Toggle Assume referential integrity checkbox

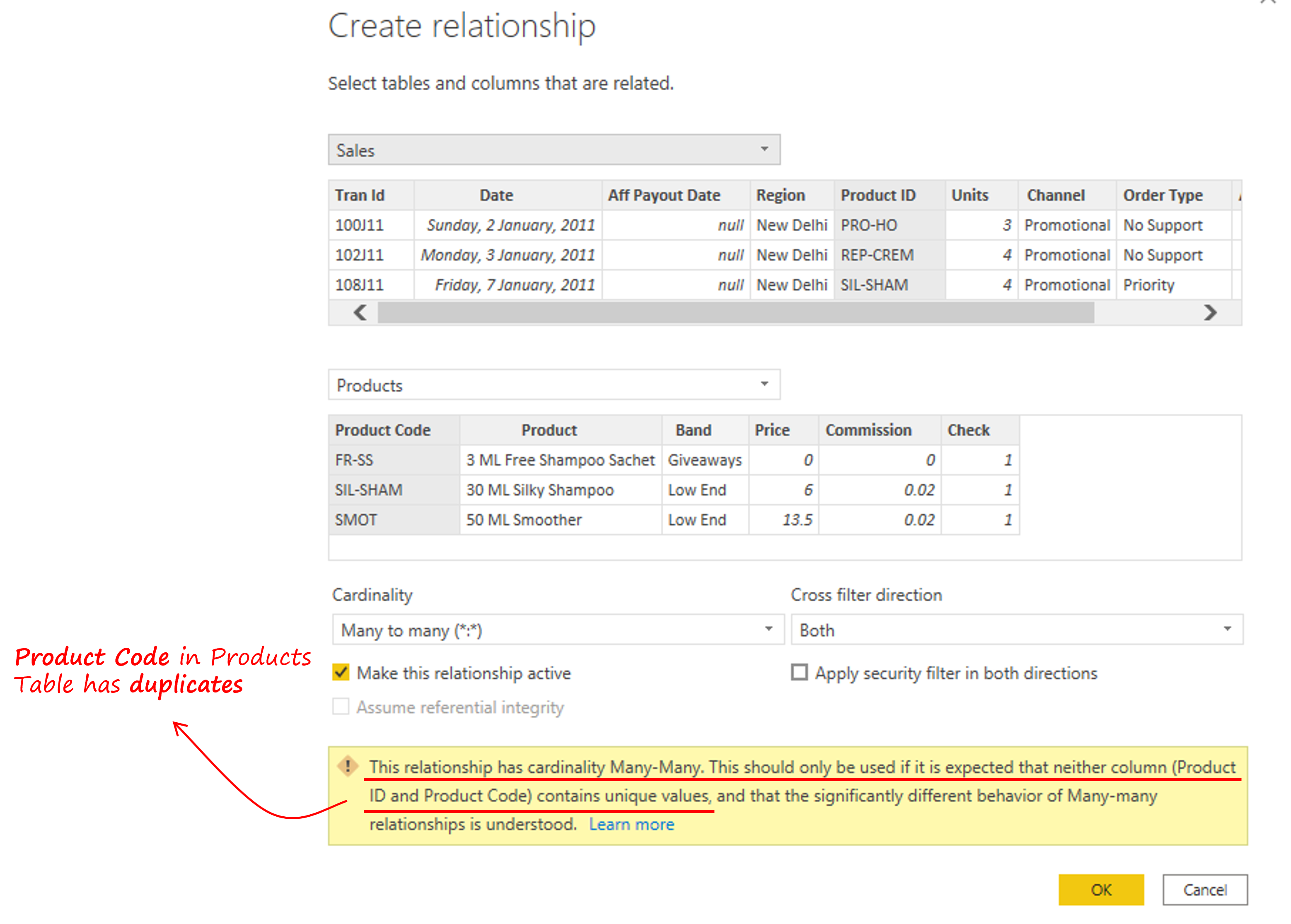coord(341,707)
